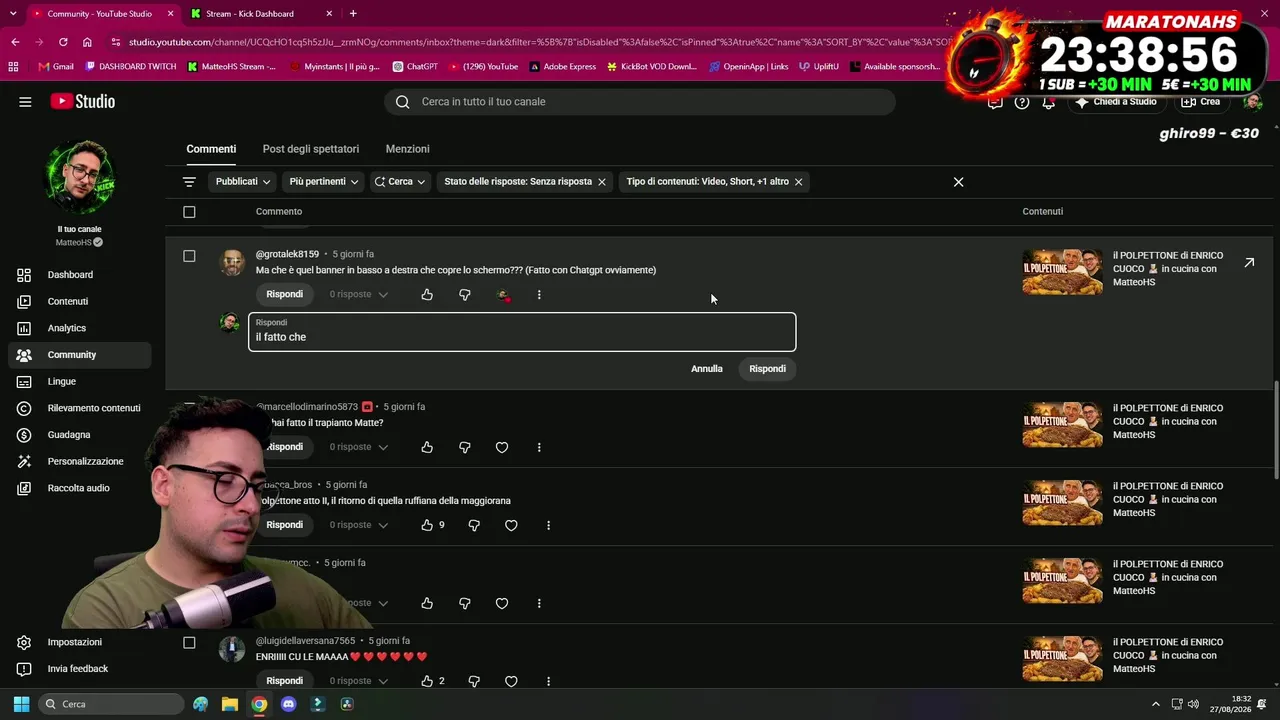The height and width of the screenshot is (720, 1280).
Task: Open Raccolta audio in the sidebar
Action: [x=79, y=488]
